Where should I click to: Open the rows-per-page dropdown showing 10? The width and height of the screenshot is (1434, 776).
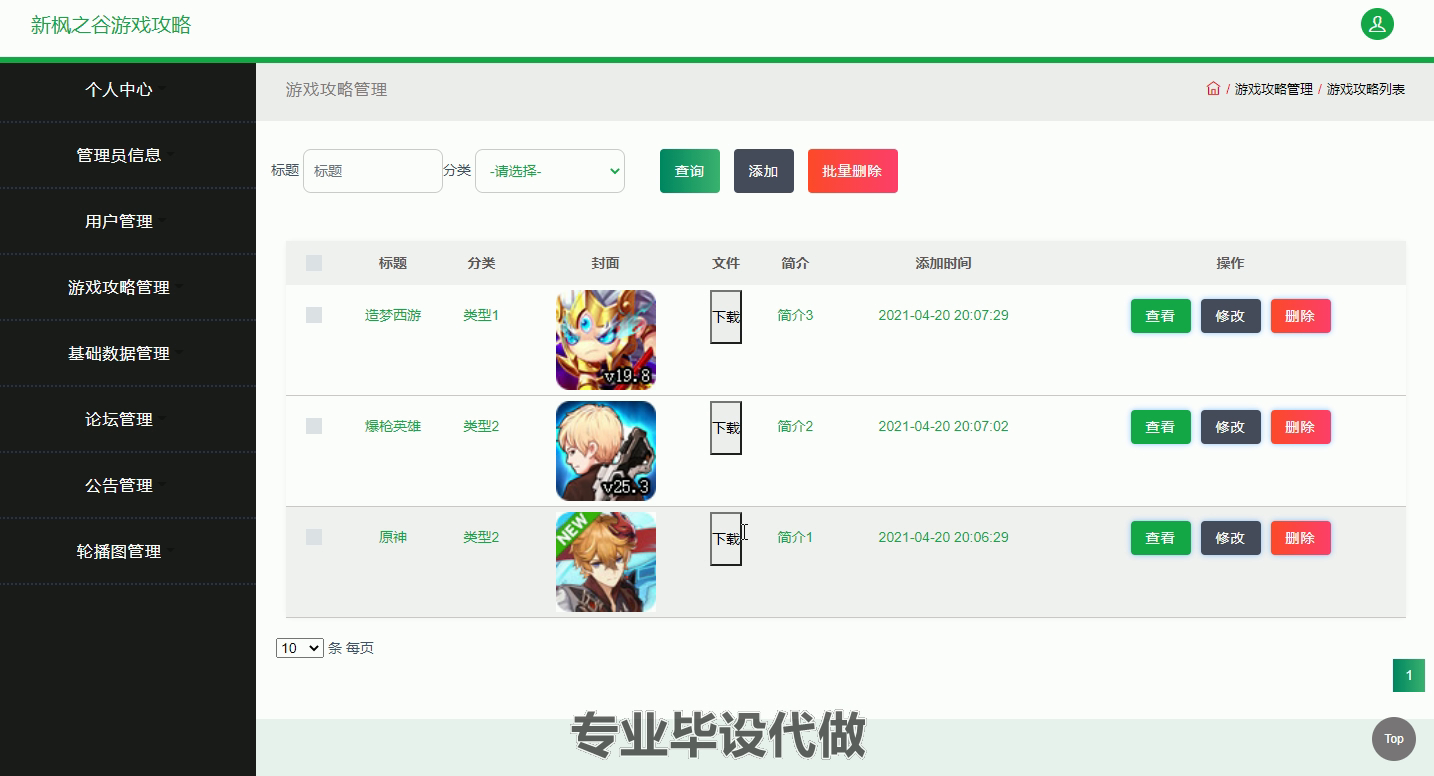(x=300, y=648)
